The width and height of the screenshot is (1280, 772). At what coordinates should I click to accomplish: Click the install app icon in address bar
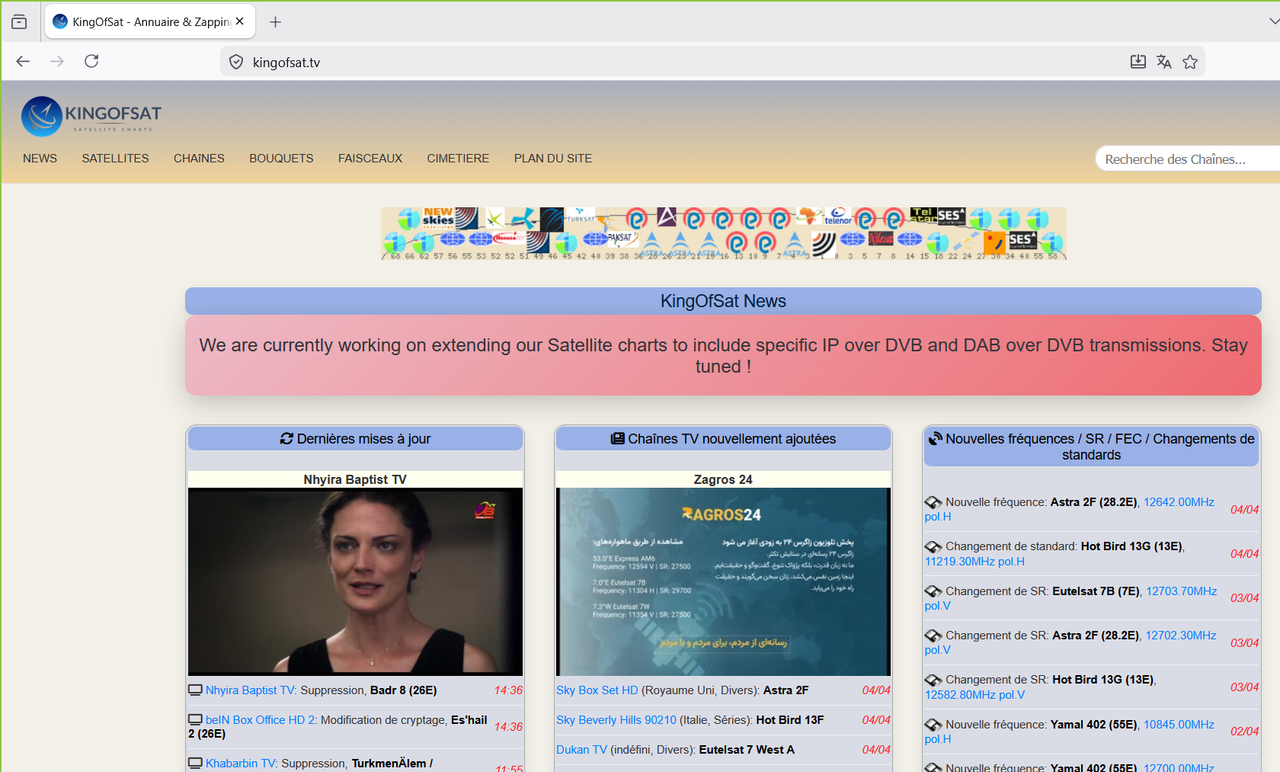pyautogui.click(x=1138, y=62)
